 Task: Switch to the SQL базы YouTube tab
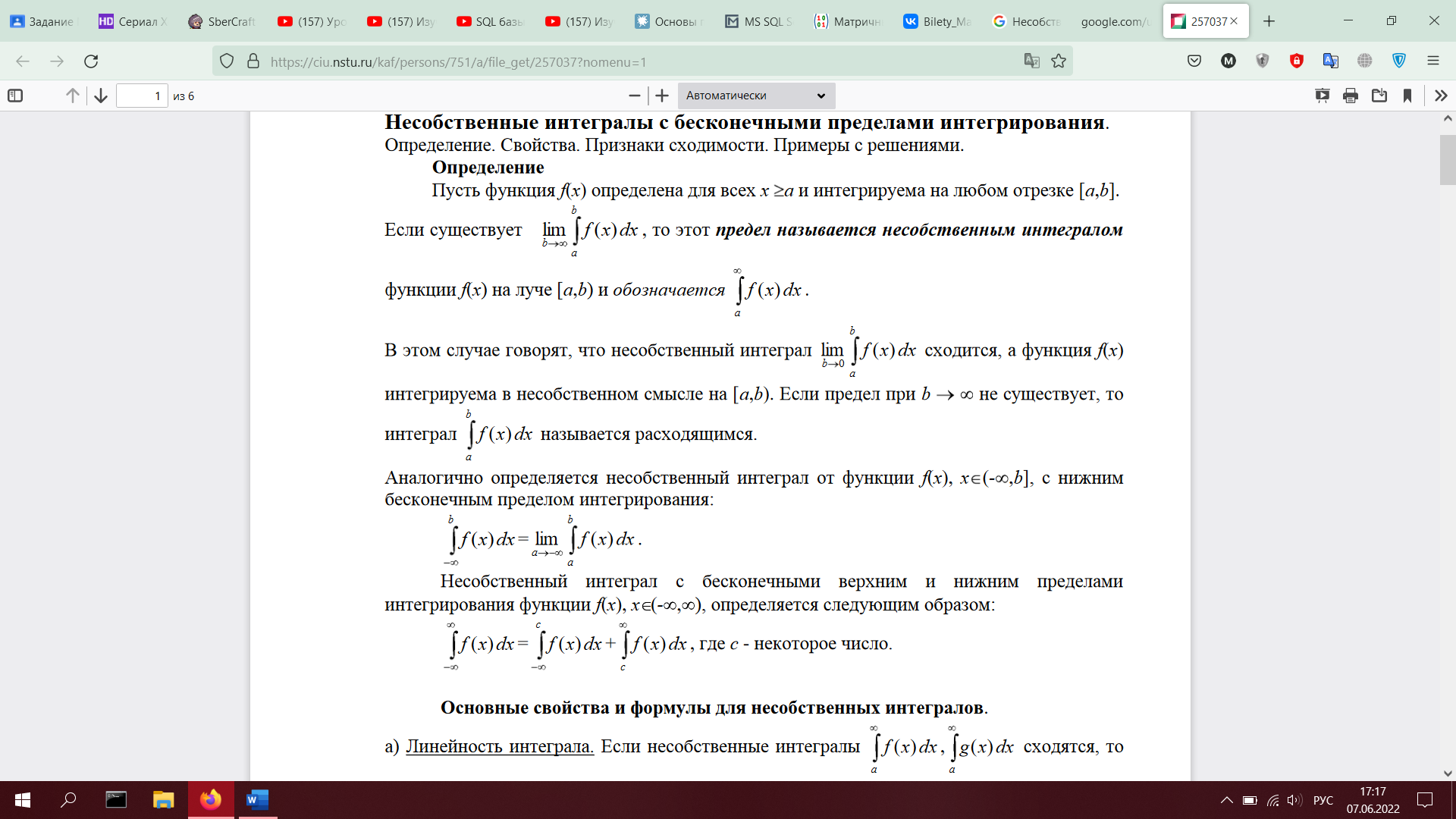coord(491,21)
